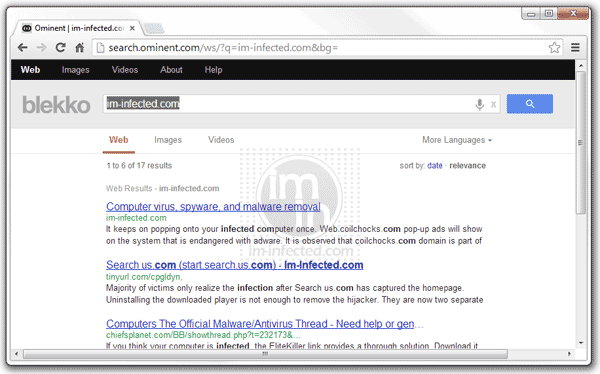Open Search.us.com (start.search.us.com) result link

pyautogui.click(x=235, y=265)
